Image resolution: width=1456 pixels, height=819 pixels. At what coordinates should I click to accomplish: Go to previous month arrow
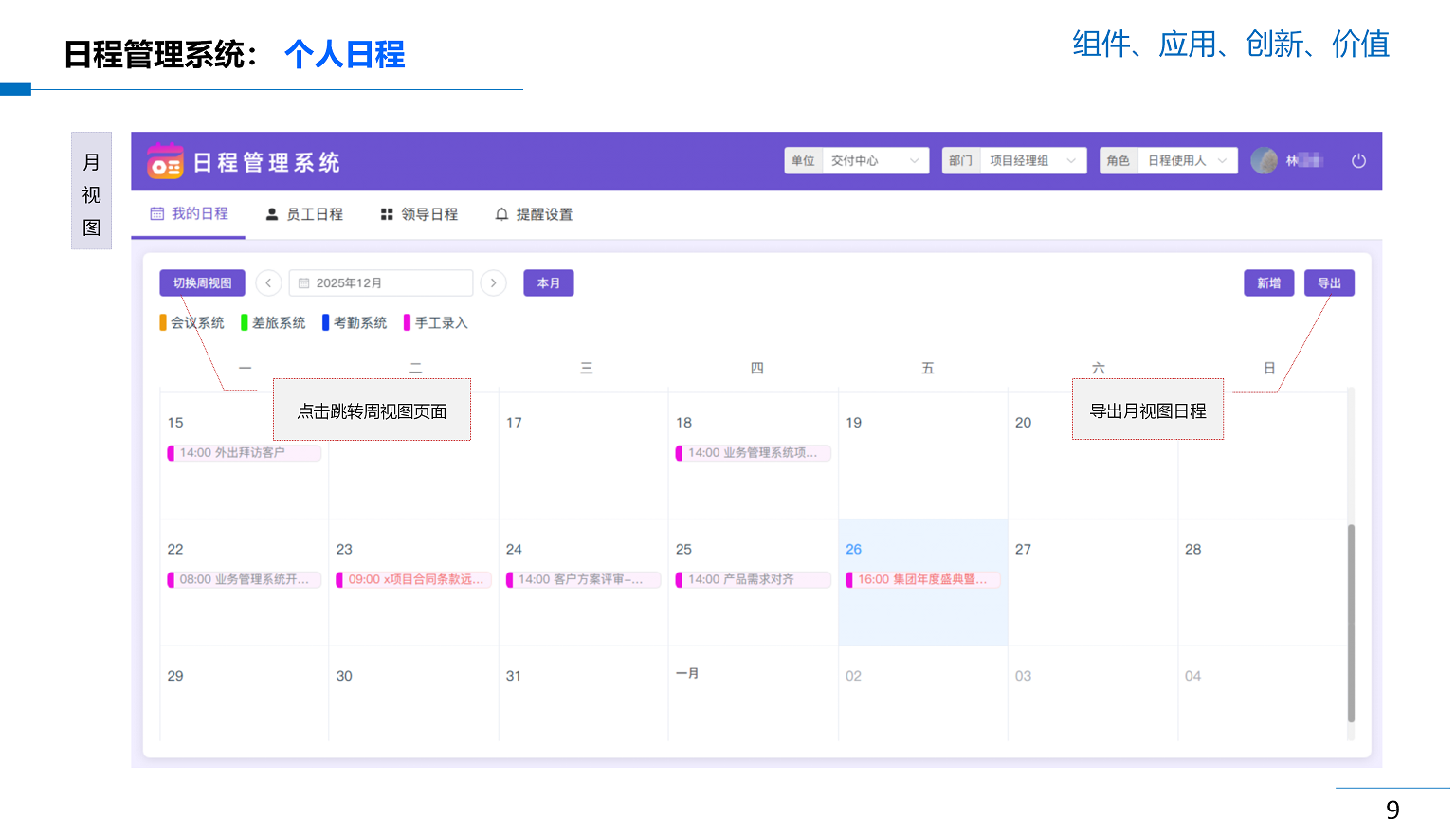click(x=268, y=283)
